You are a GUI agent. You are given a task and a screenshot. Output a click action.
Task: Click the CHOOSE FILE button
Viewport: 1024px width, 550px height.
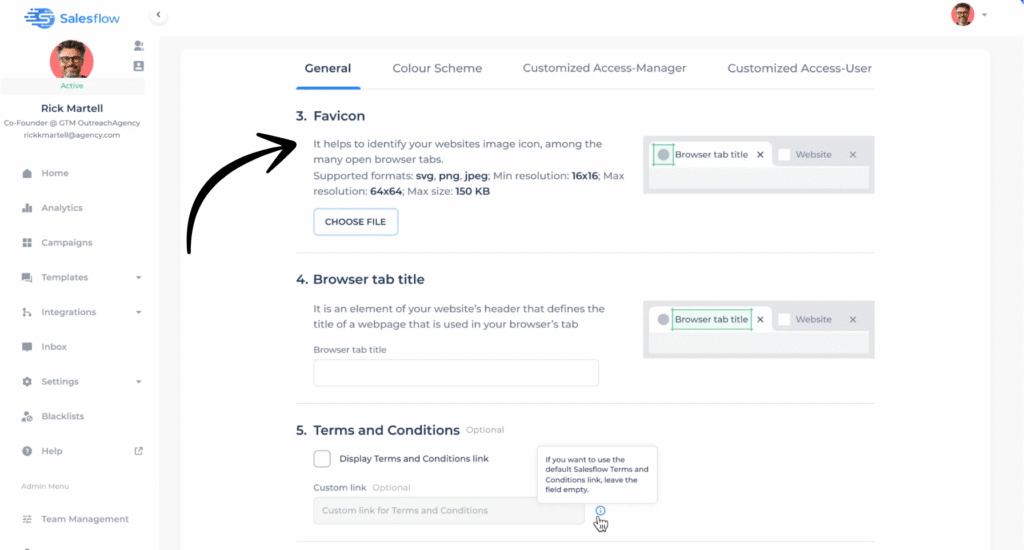pyautogui.click(x=356, y=222)
